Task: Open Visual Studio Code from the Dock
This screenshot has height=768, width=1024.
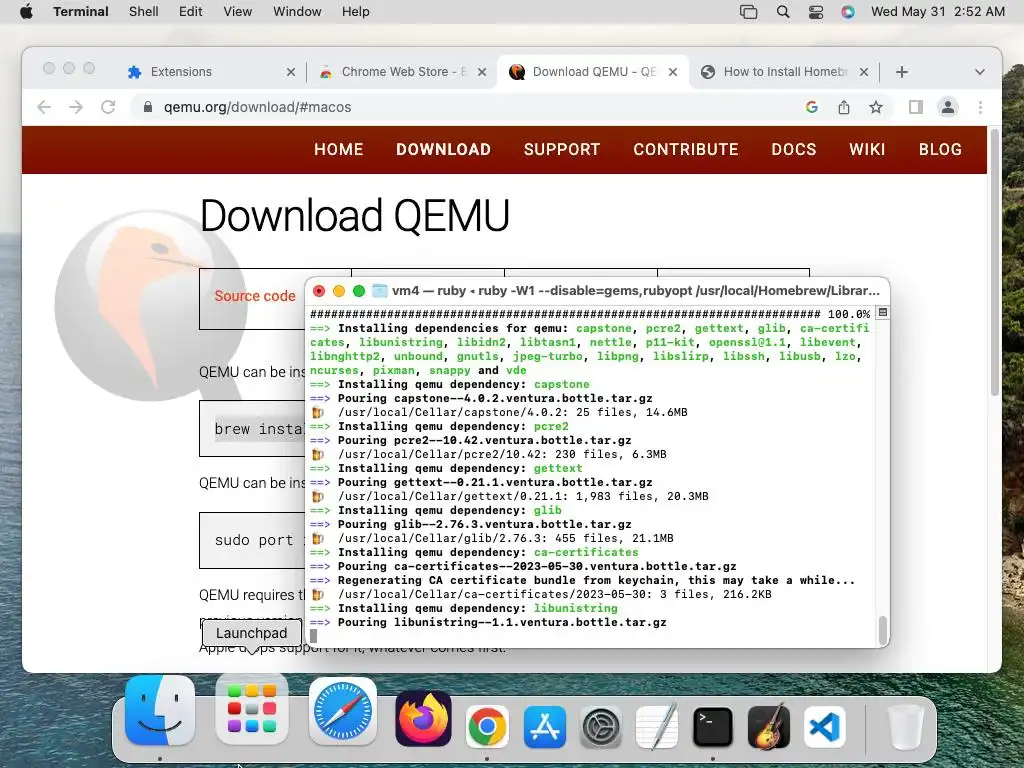Action: [824, 726]
